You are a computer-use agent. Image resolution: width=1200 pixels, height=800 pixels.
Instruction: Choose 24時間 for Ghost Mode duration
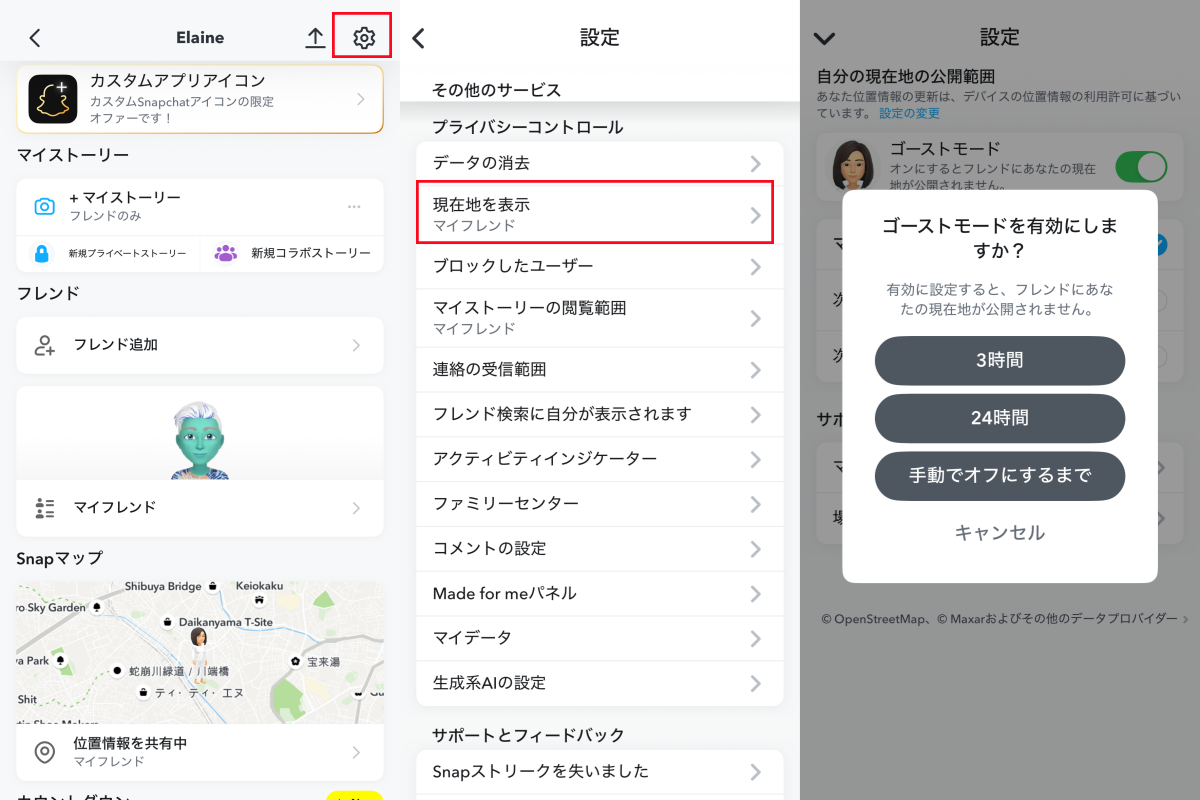[x=999, y=418]
